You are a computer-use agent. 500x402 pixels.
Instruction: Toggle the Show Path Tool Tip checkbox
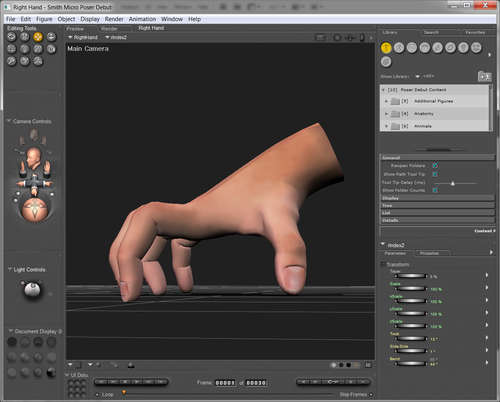[x=435, y=174]
